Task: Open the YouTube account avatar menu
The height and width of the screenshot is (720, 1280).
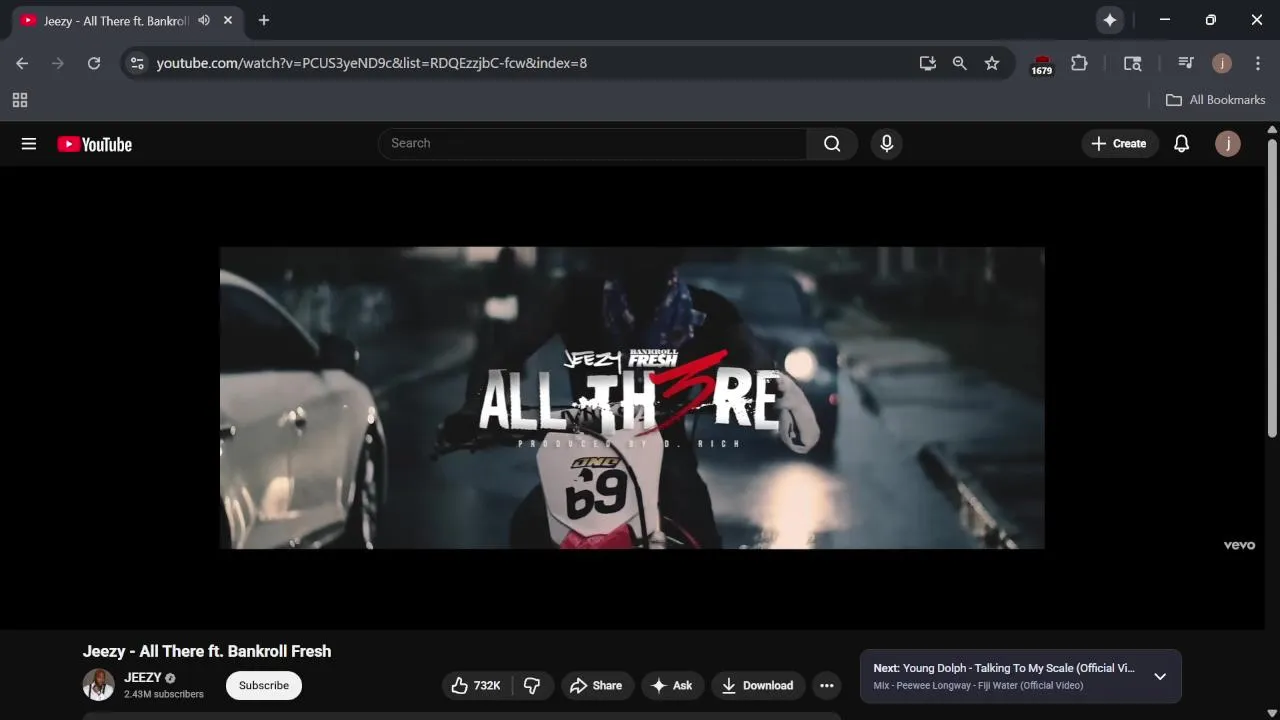Action: [x=1228, y=144]
